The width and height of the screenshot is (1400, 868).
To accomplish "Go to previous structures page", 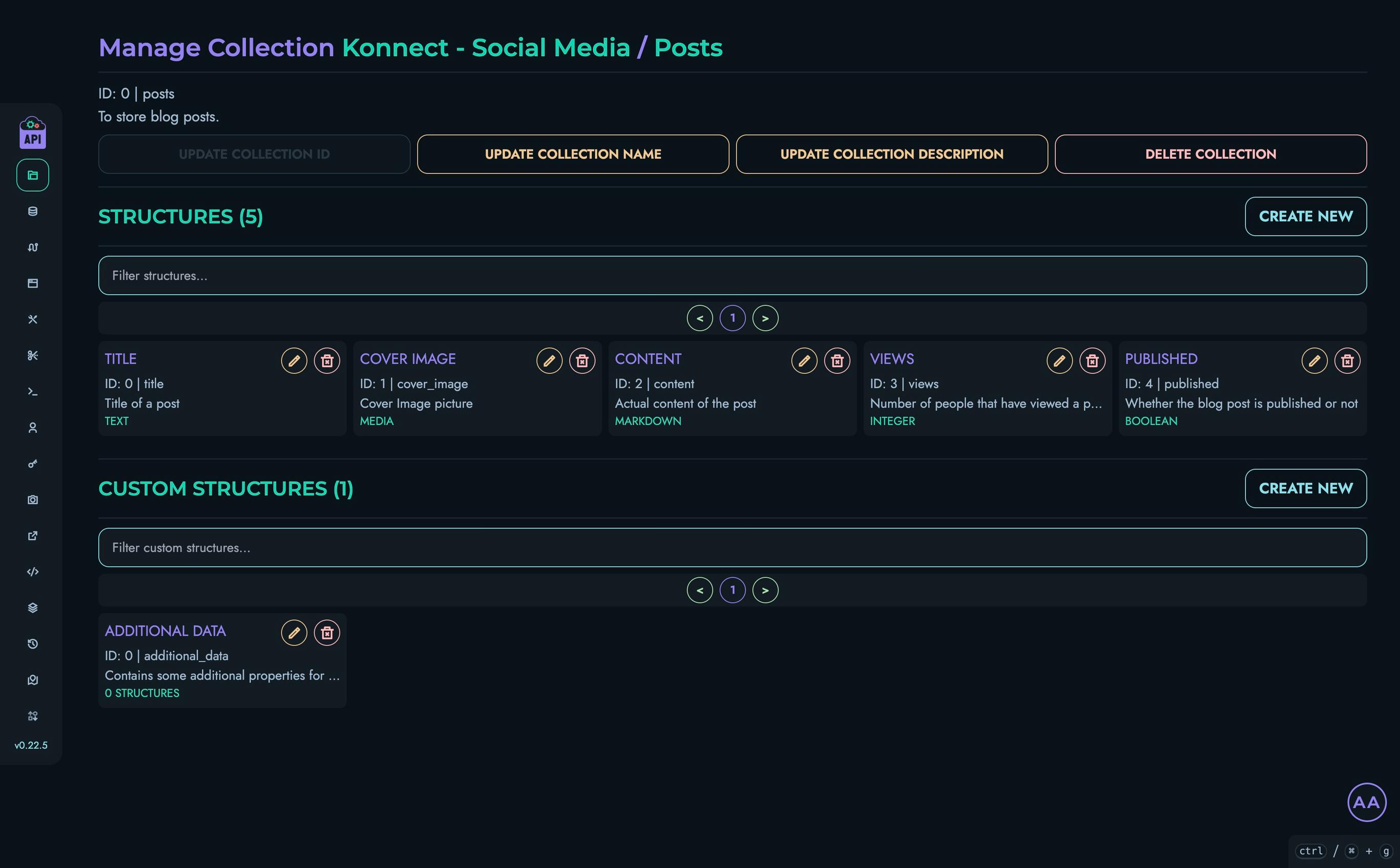I will coord(699,318).
